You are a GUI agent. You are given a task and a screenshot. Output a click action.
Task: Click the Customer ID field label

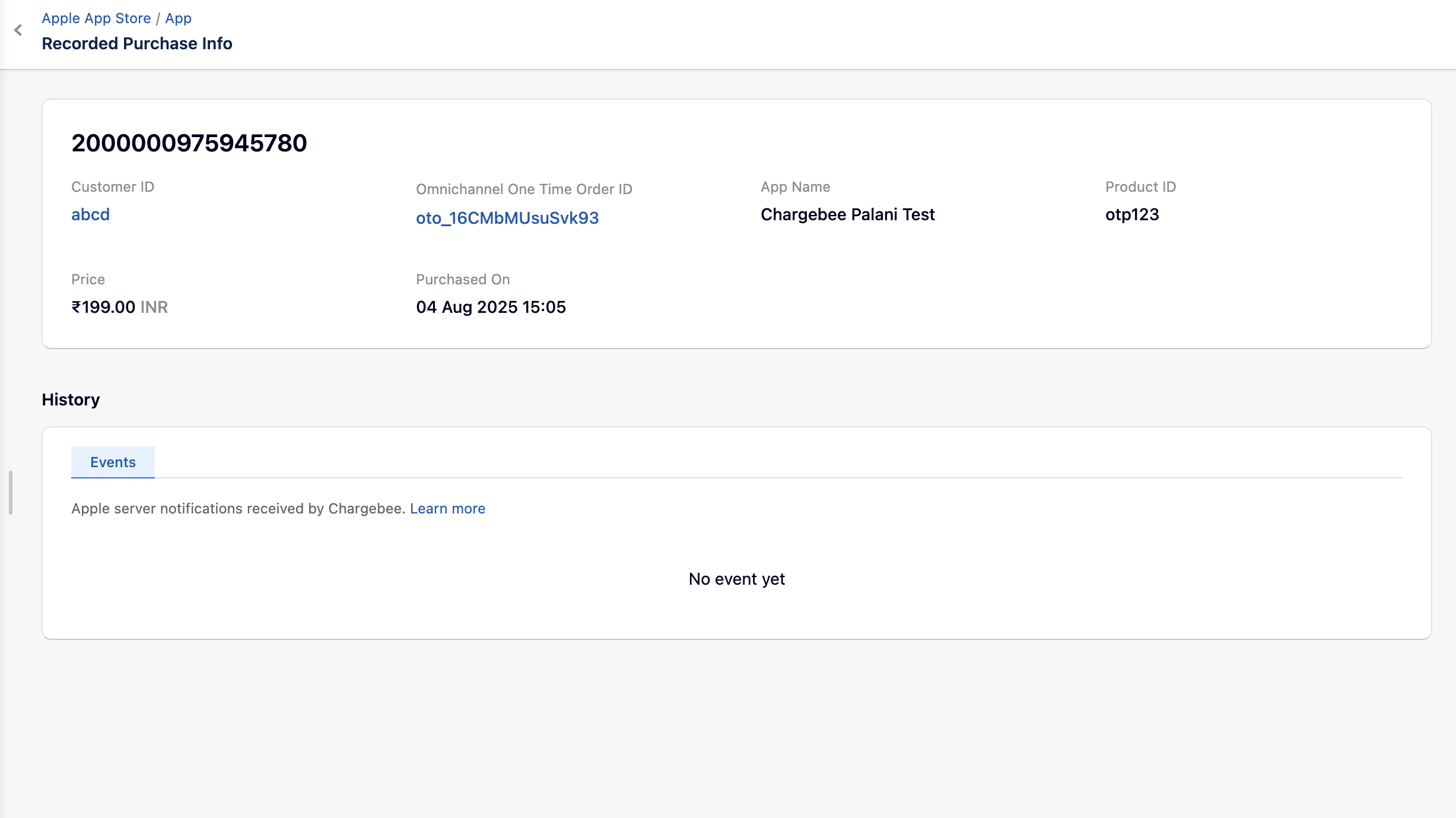(113, 187)
